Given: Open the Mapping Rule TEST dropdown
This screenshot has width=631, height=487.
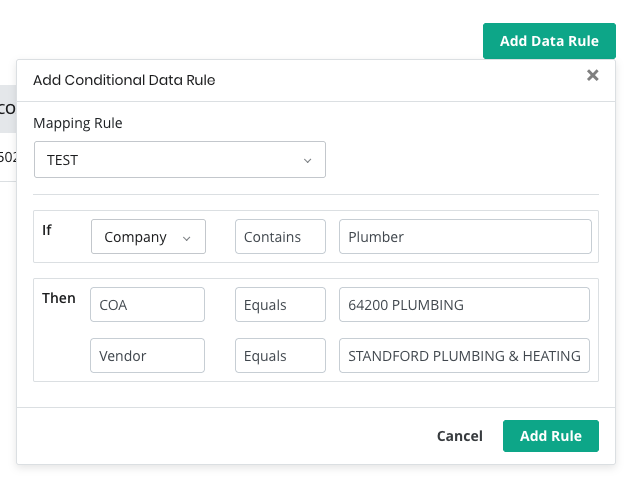Looking at the screenshot, I should [180, 159].
